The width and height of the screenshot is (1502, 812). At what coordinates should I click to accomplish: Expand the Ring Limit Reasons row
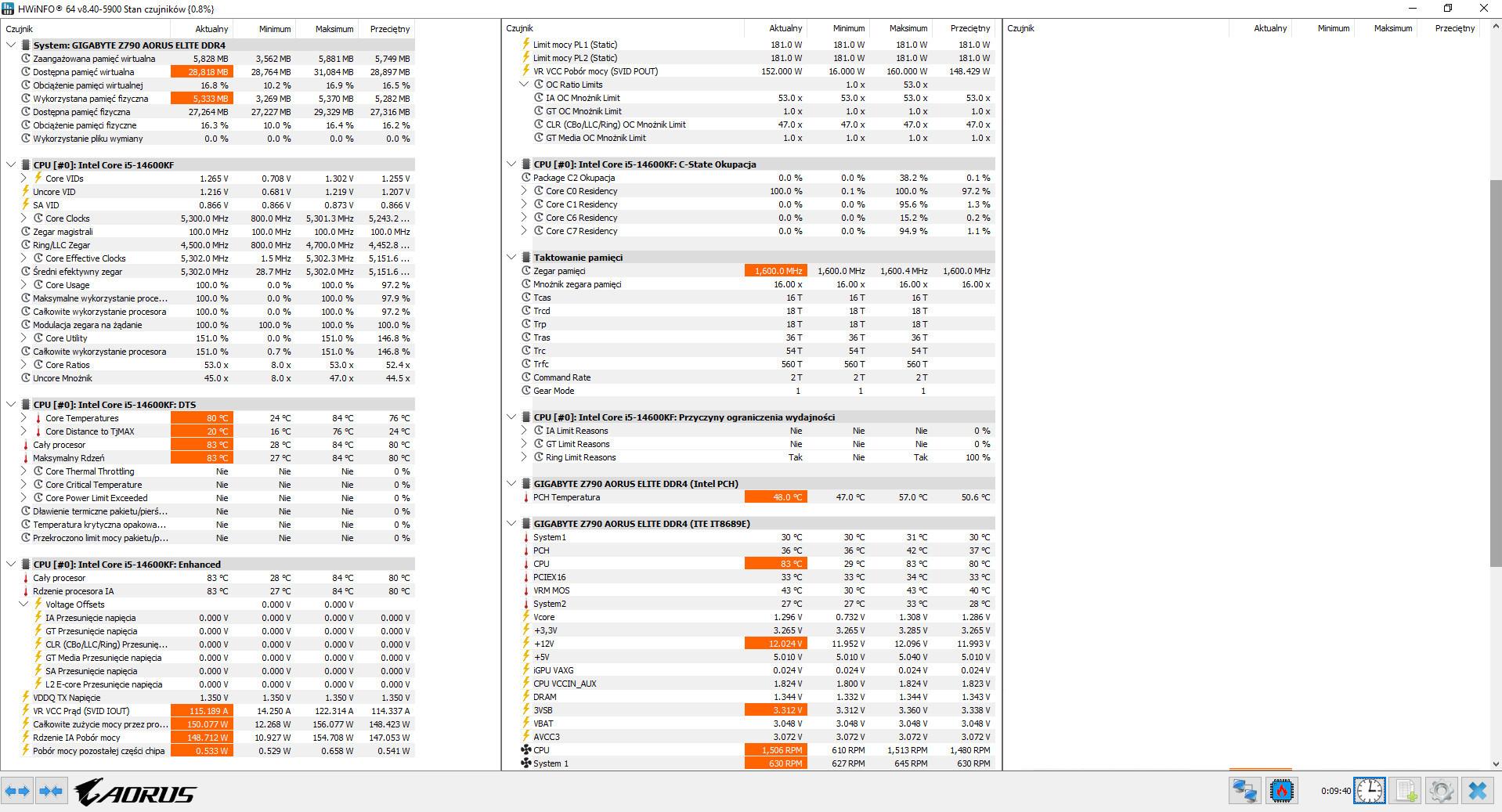(x=524, y=457)
